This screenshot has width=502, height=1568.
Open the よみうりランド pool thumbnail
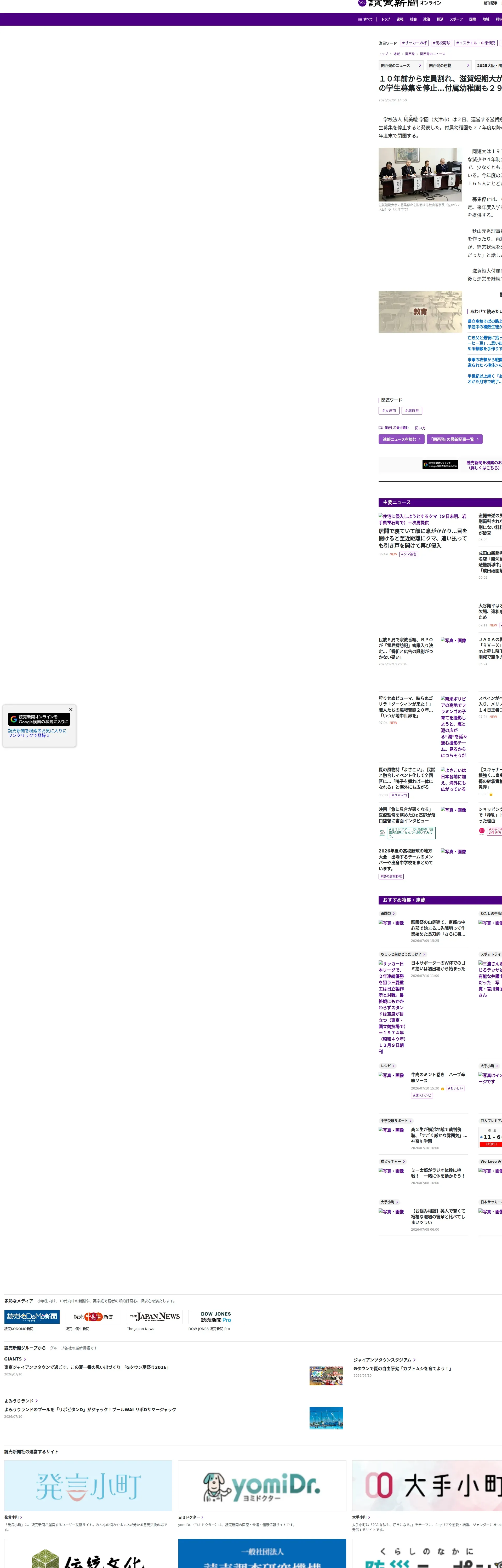coord(326,1418)
